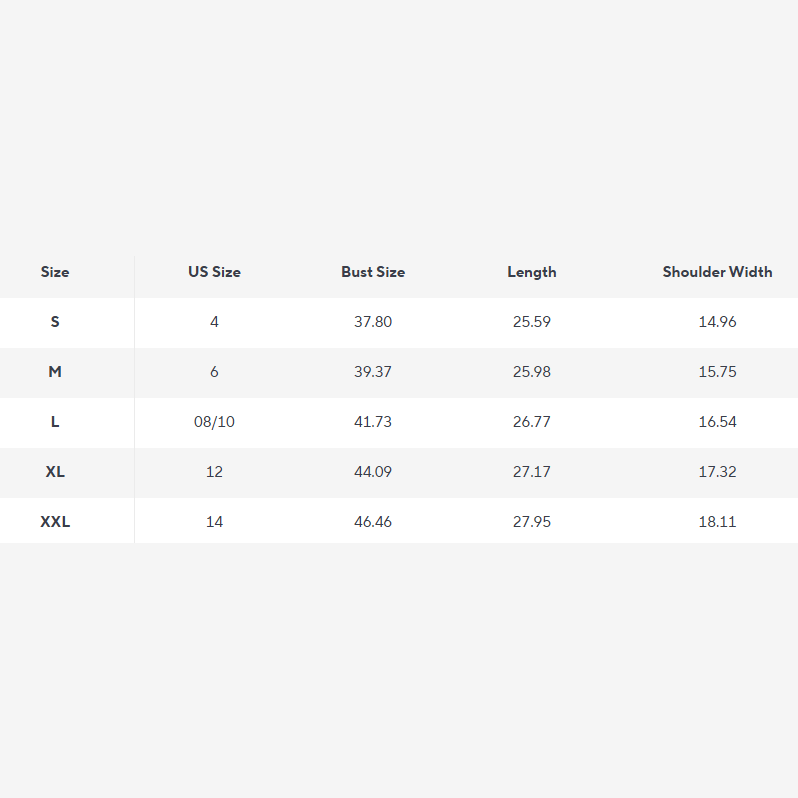
Task: Click the US Size column header
Action: tap(214, 272)
